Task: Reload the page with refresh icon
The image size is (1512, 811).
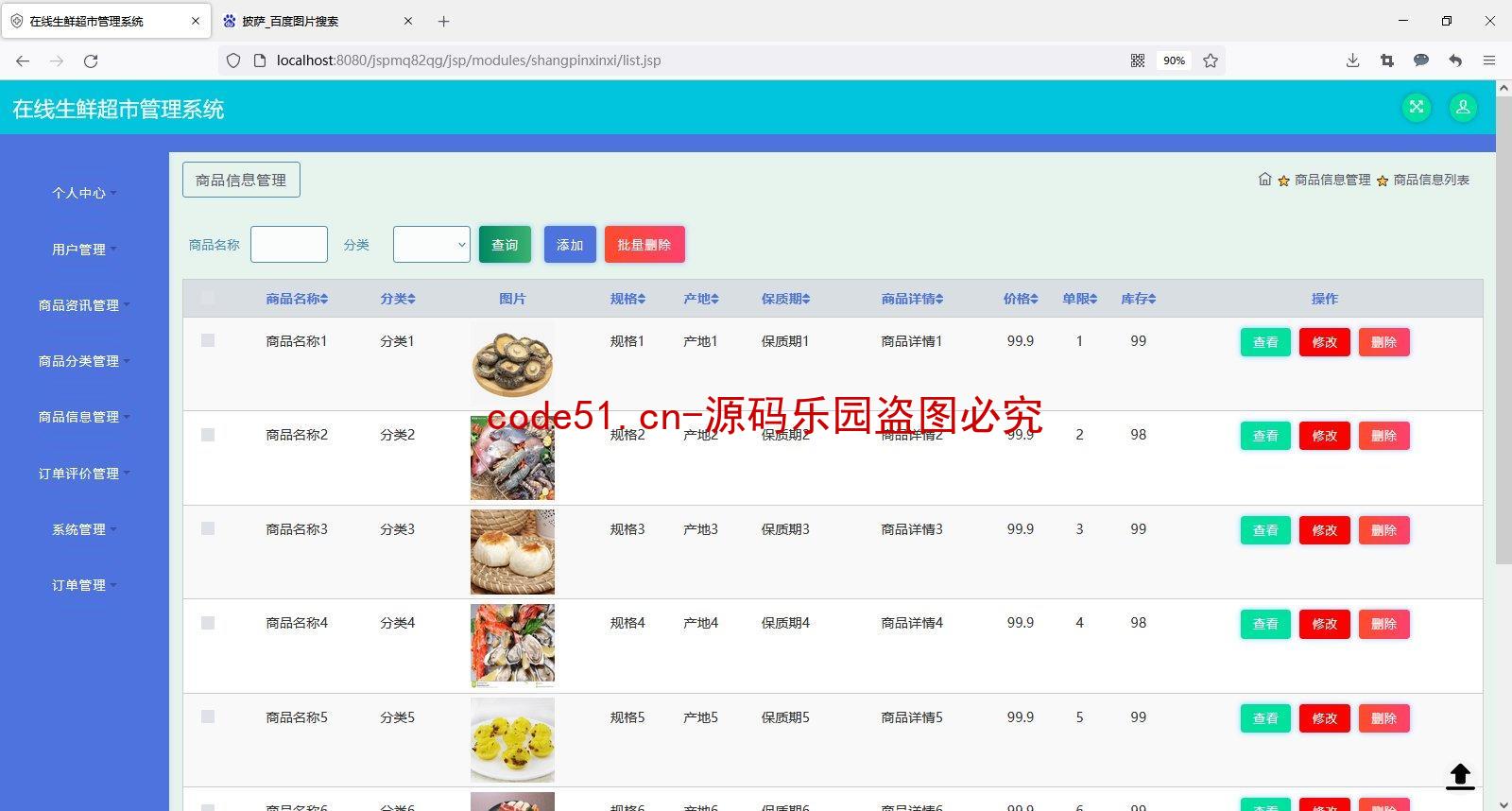Action: (91, 60)
